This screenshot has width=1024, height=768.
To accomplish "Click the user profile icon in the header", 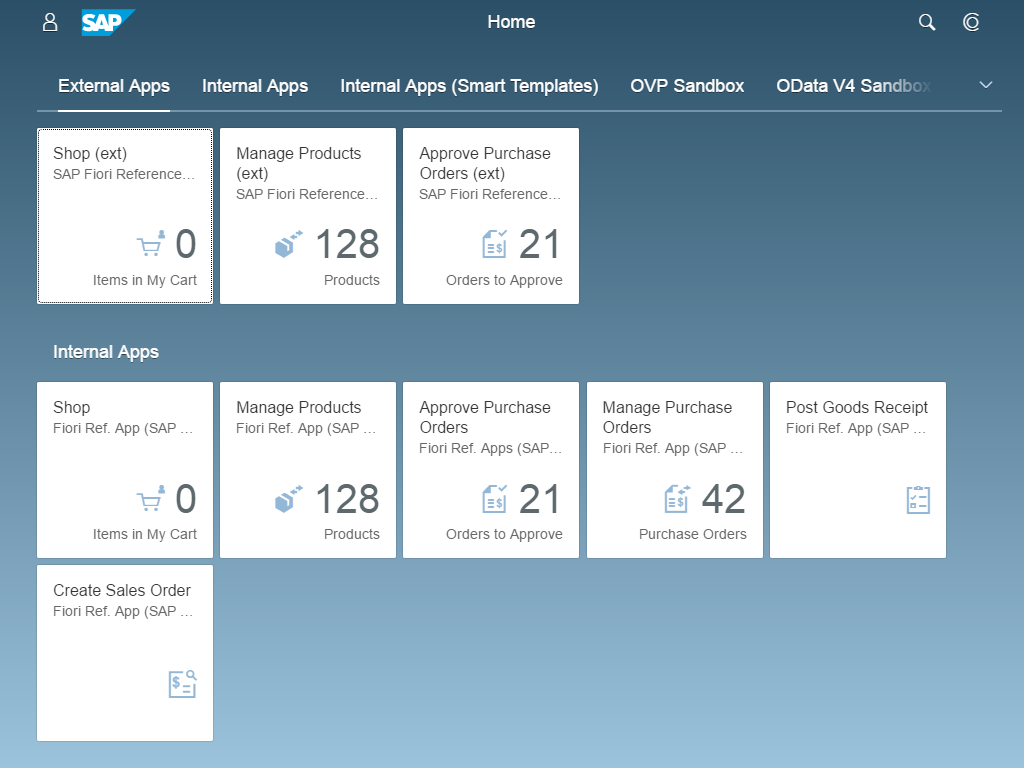I will click(49, 22).
